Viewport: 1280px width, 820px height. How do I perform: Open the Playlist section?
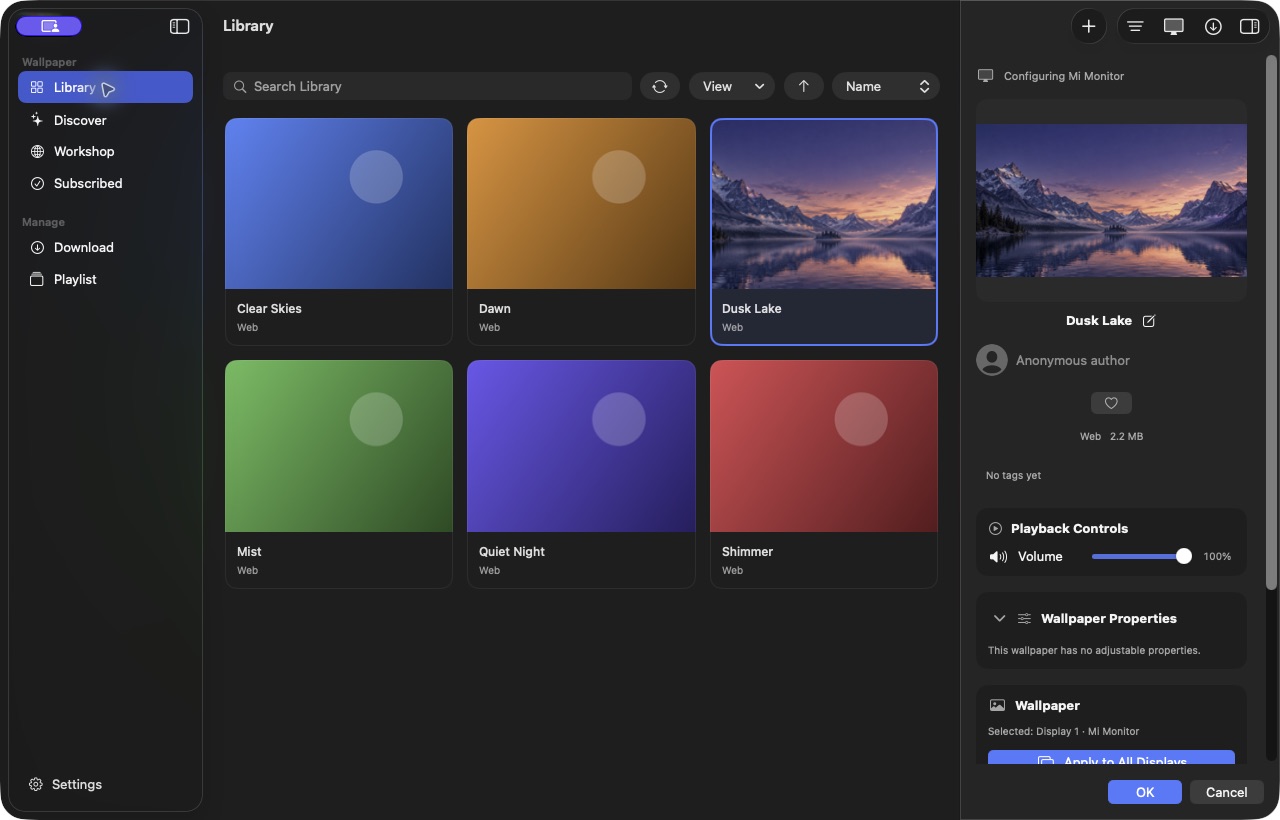click(105, 280)
